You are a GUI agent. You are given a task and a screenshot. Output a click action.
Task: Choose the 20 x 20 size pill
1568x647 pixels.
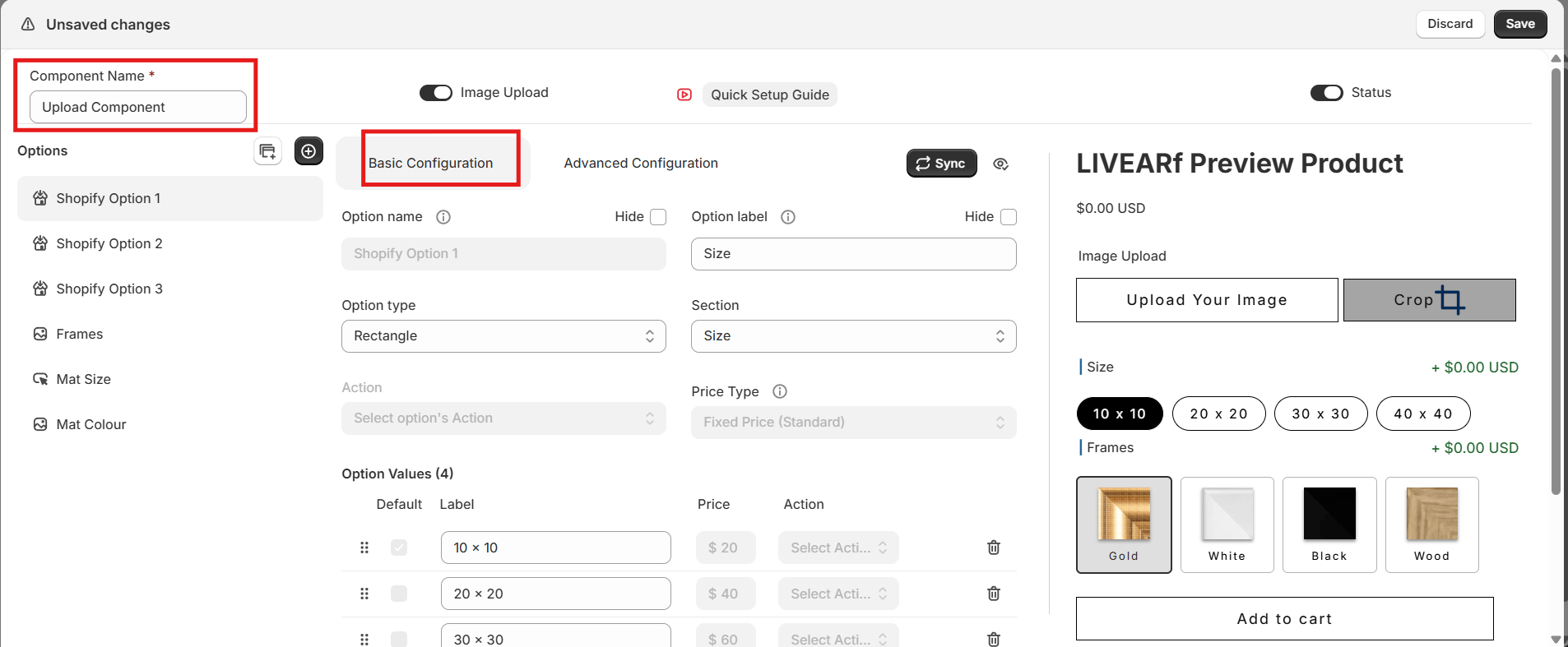click(1218, 414)
